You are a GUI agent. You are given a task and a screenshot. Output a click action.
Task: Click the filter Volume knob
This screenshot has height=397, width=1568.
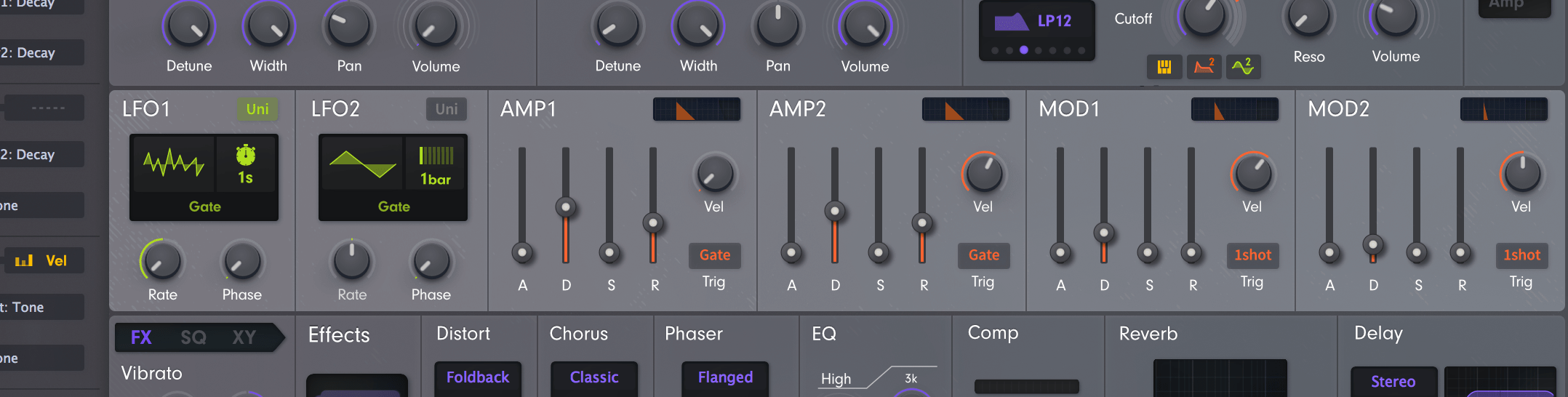coord(1395,16)
